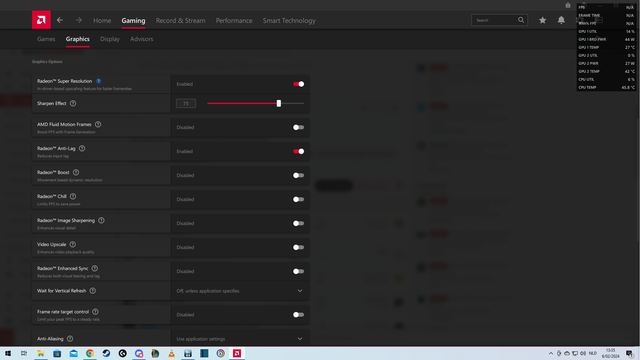This screenshot has width=640, height=360.
Task: Turn on Radeon Enhanced Sync
Action: [298, 271]
